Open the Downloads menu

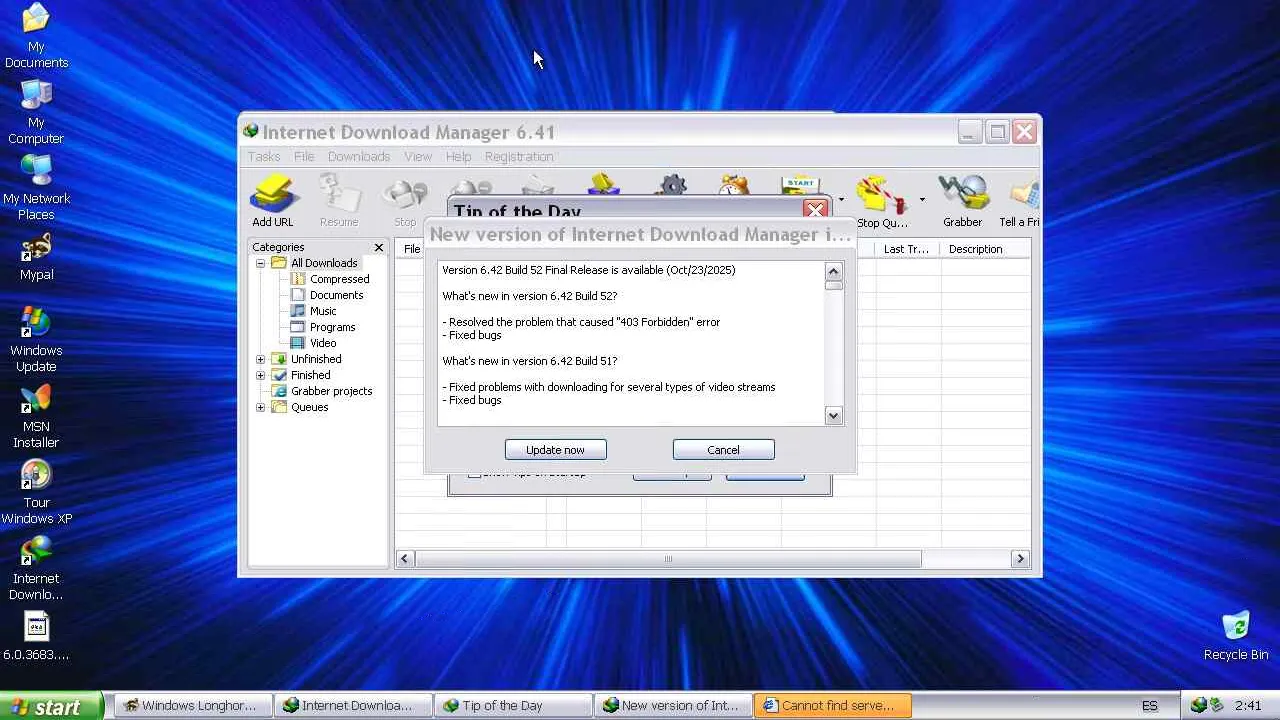pyautogui.click(x=359, y=157)
